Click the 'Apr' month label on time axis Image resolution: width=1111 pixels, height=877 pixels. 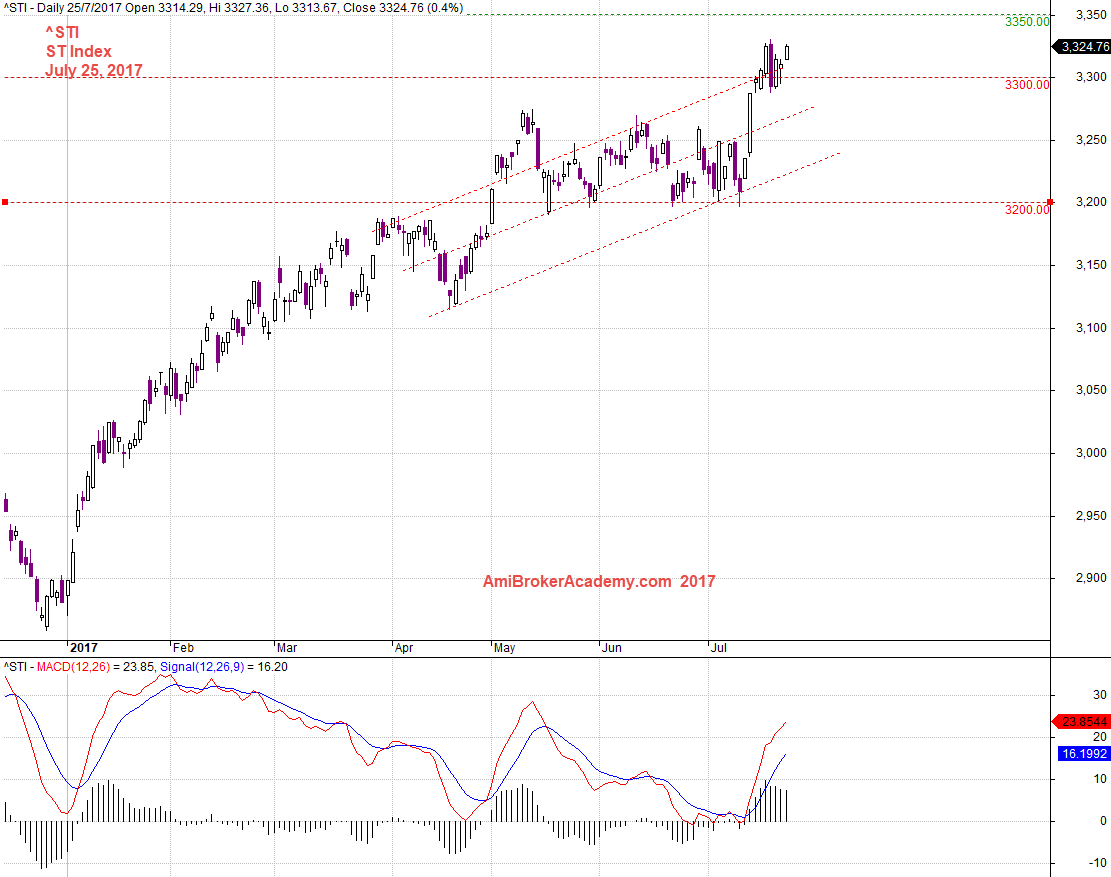[404, 647]
